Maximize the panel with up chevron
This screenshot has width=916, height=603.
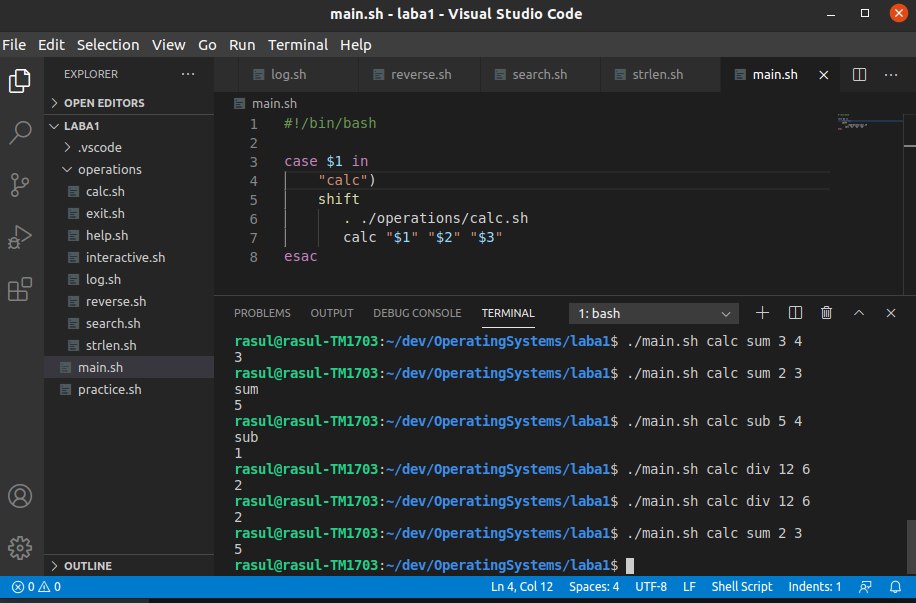[x=859, y=313]
